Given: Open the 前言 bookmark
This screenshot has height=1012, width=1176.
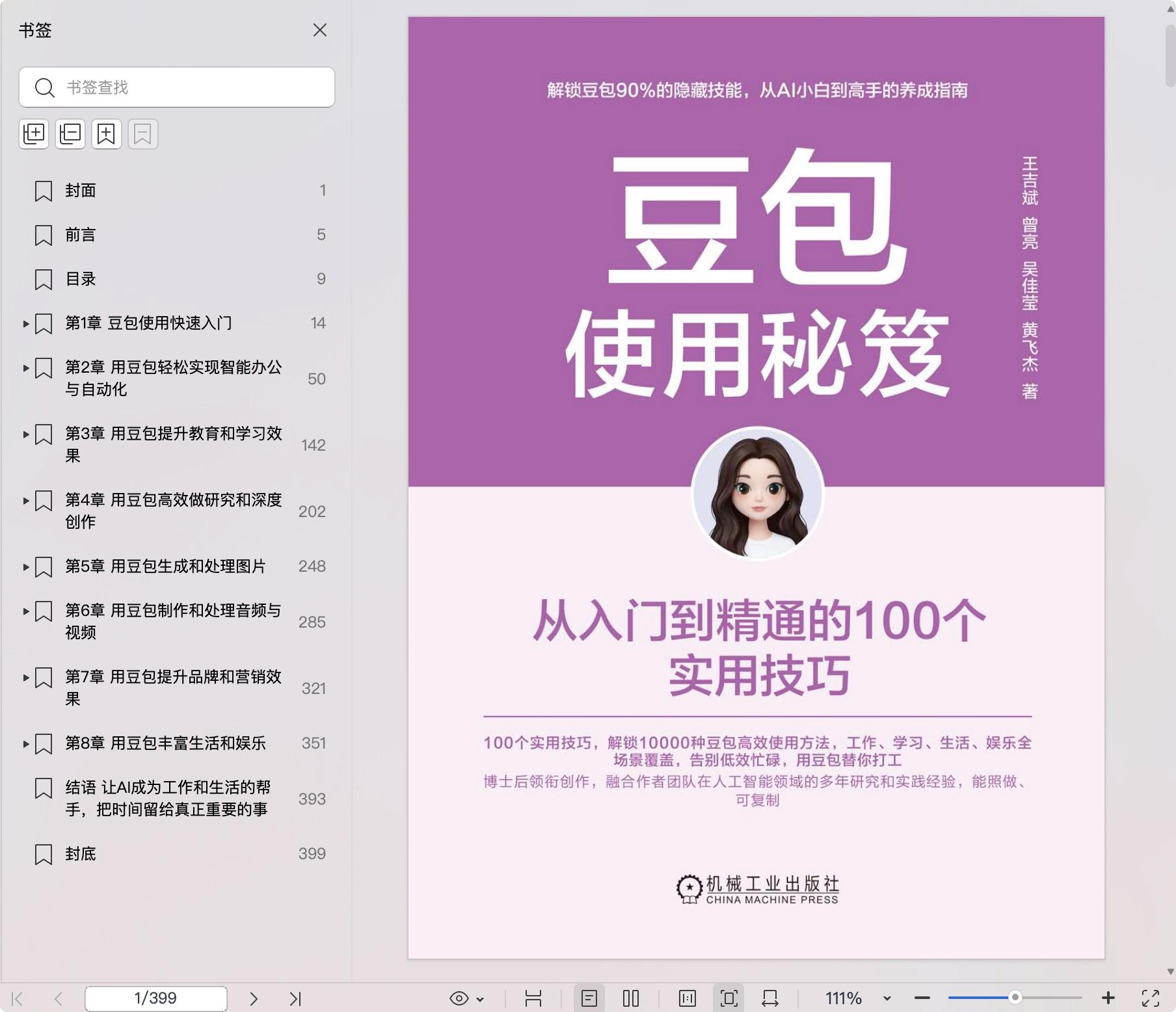Looking at the screenshot, I should click(x=81, y=235).
